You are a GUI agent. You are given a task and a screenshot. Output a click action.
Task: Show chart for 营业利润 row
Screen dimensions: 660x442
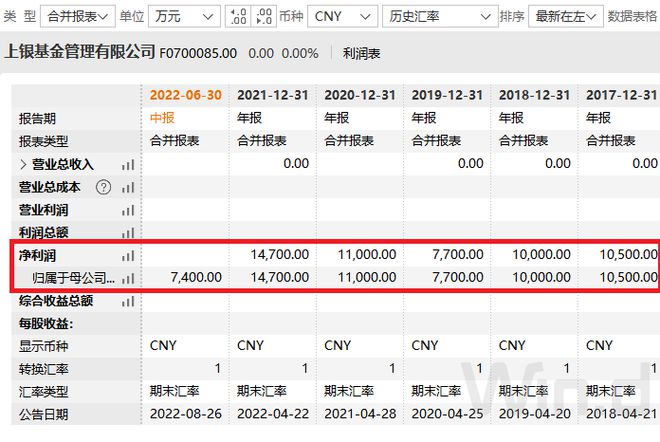[x=128, y=210]
